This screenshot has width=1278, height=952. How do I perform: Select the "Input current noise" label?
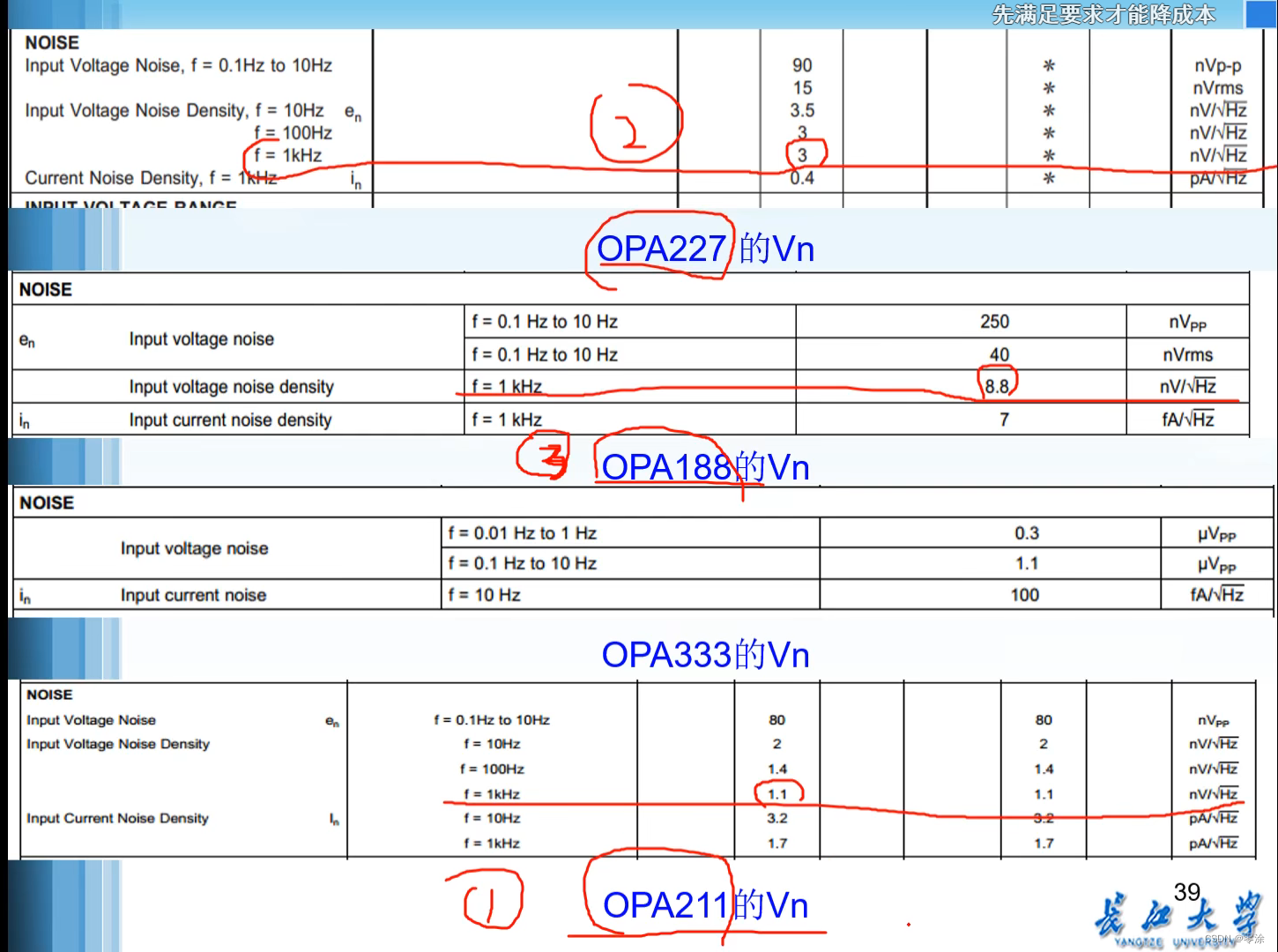pyautogui.click(x=193, y=595)
